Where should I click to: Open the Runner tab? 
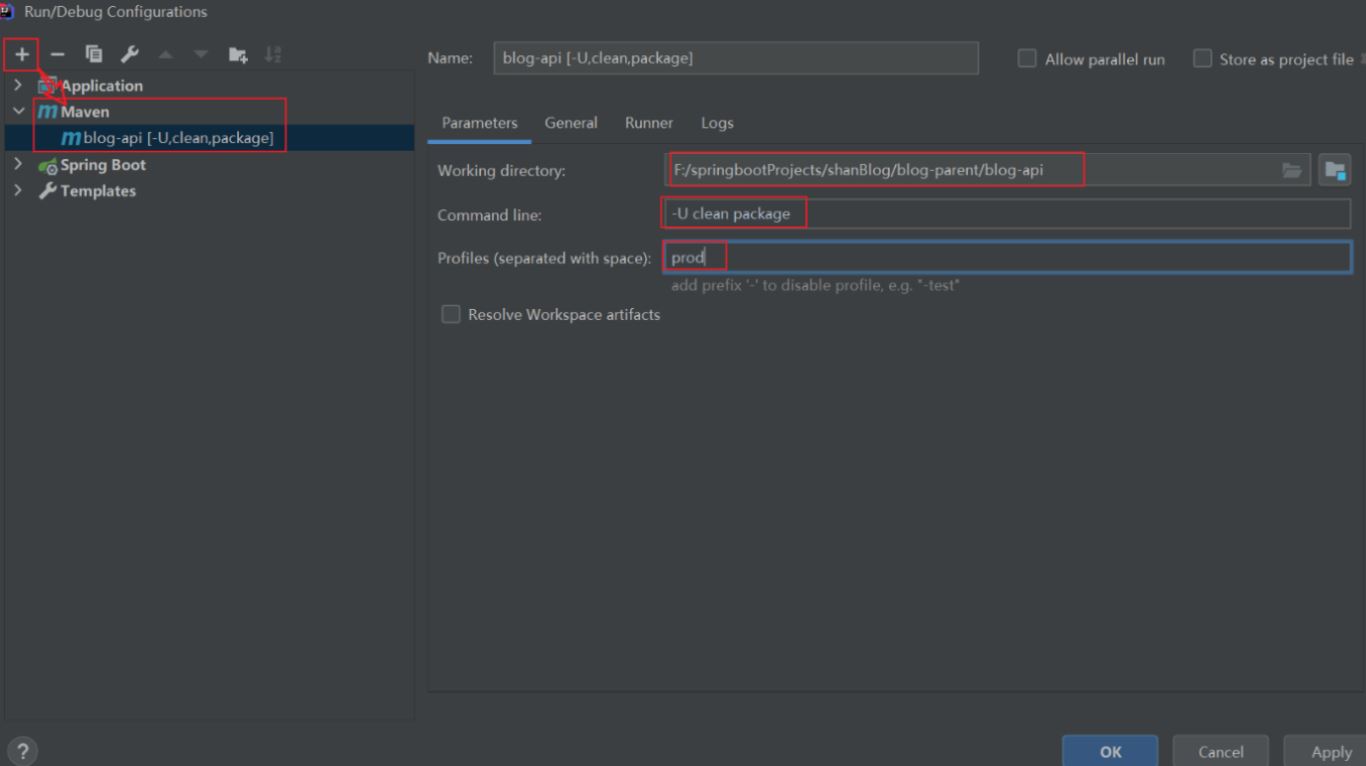(x=649, y=123)
